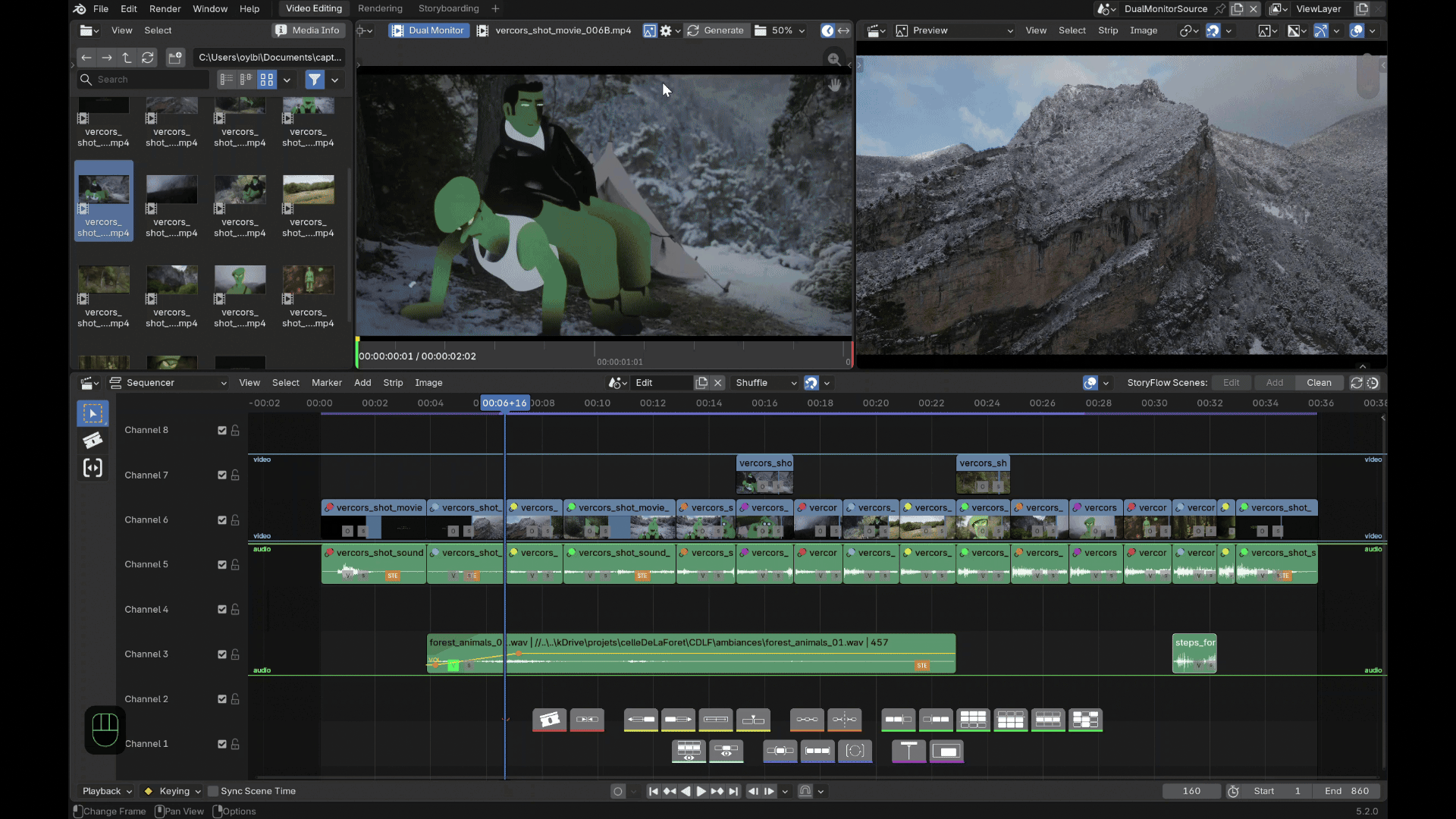This screenshot has height=819, width=1456.
Task: Click the refresh icon next to StoryFlow Clean
Action: coord(1357,383)
